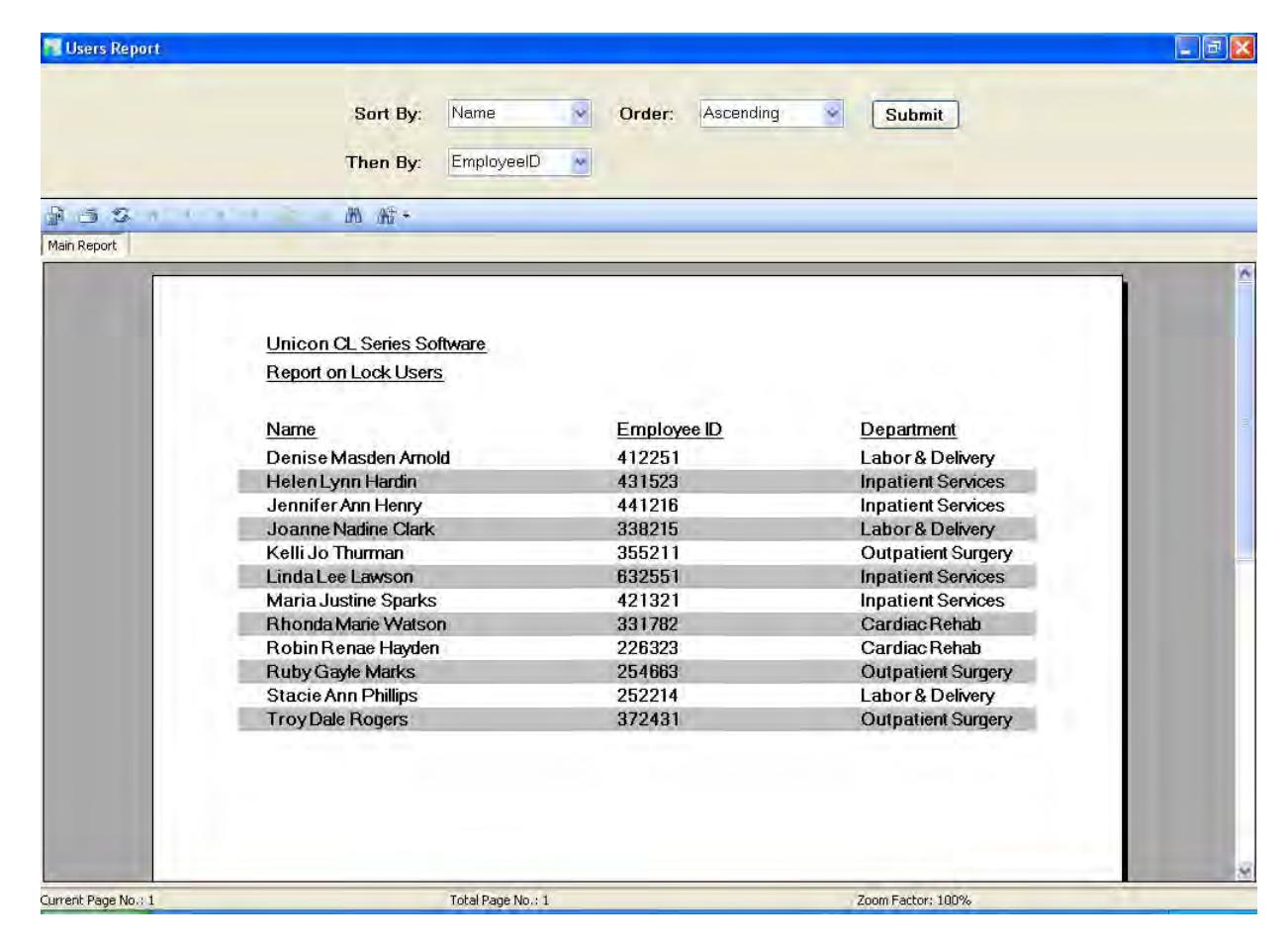
Task: Click Labor & Delivery in Stacie's row
Action: [927, 695]
